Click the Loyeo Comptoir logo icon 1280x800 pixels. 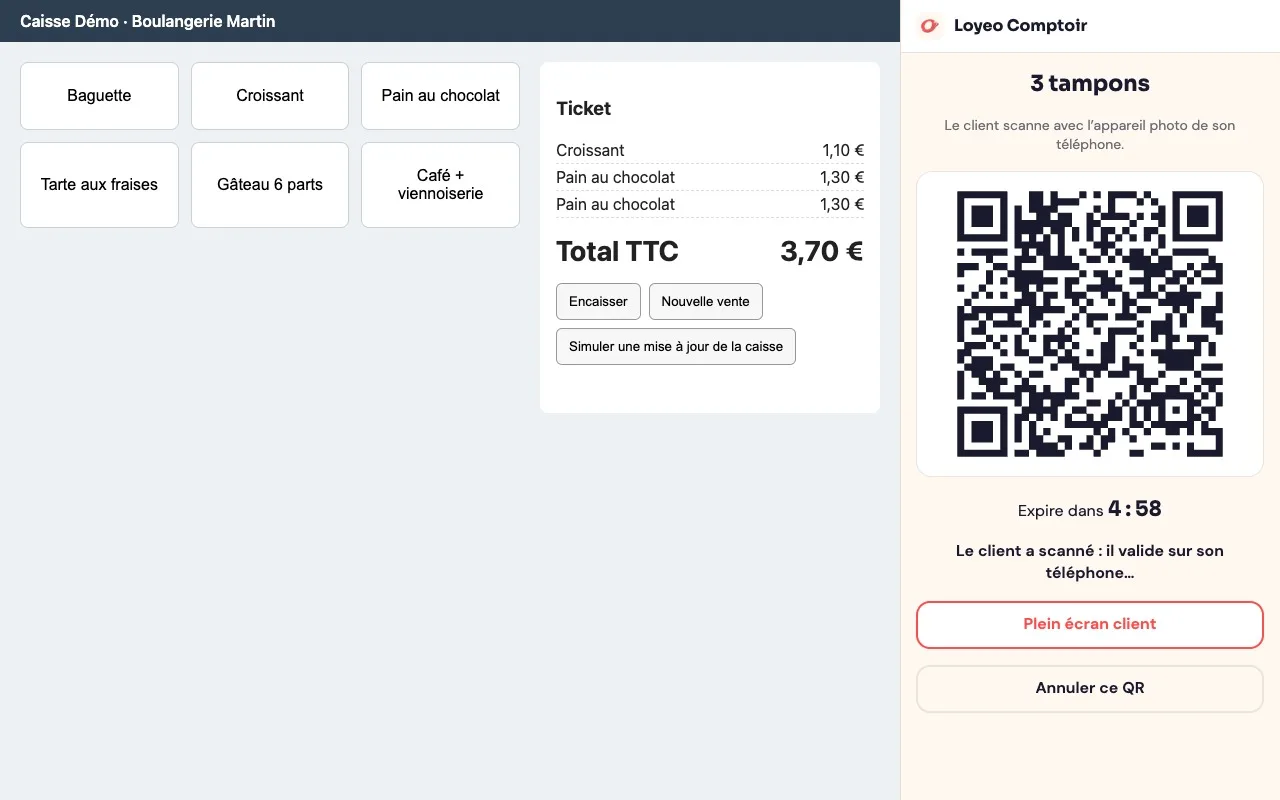tap(930, 25)
